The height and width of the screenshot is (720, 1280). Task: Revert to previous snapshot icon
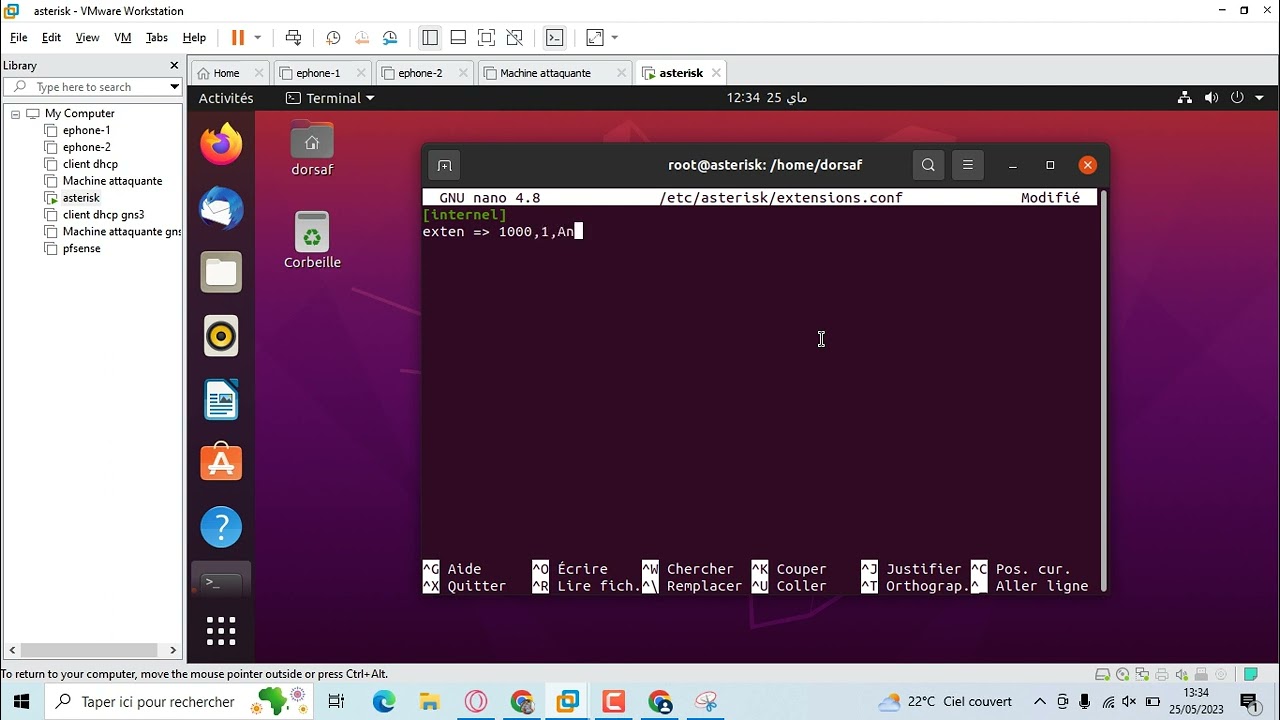click(362, 38)
